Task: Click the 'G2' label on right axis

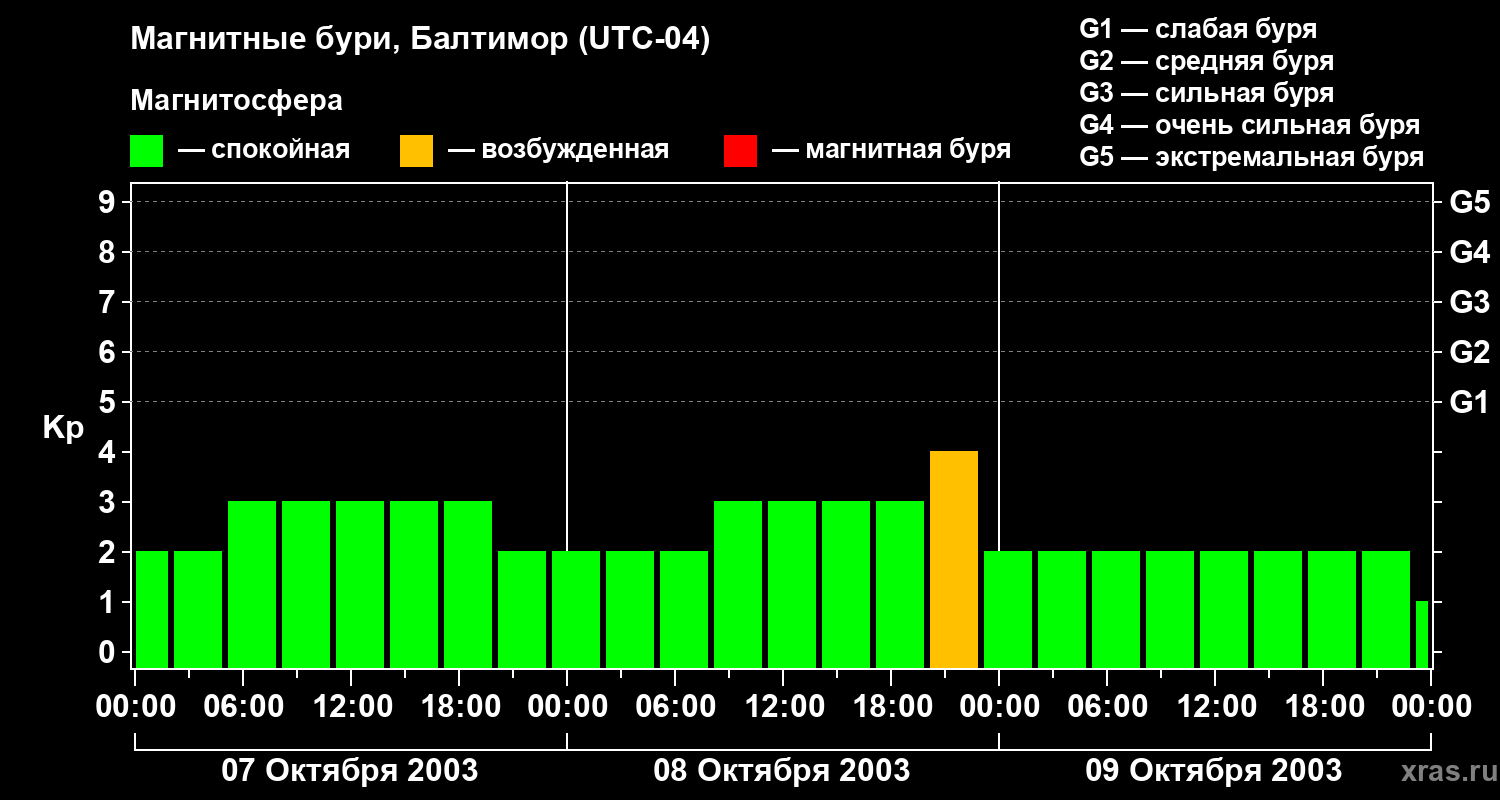Action: coord(1469,353)
